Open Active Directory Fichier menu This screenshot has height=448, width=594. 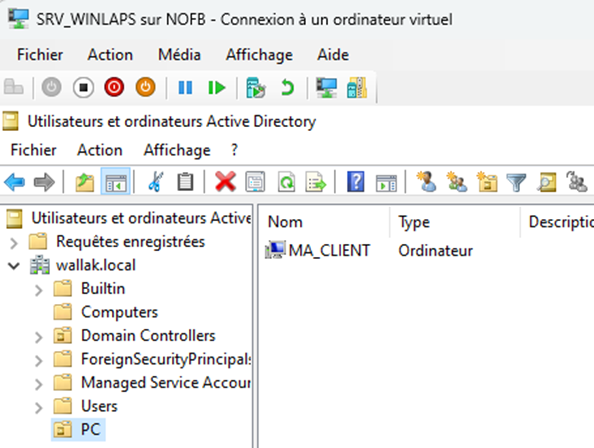33,150
